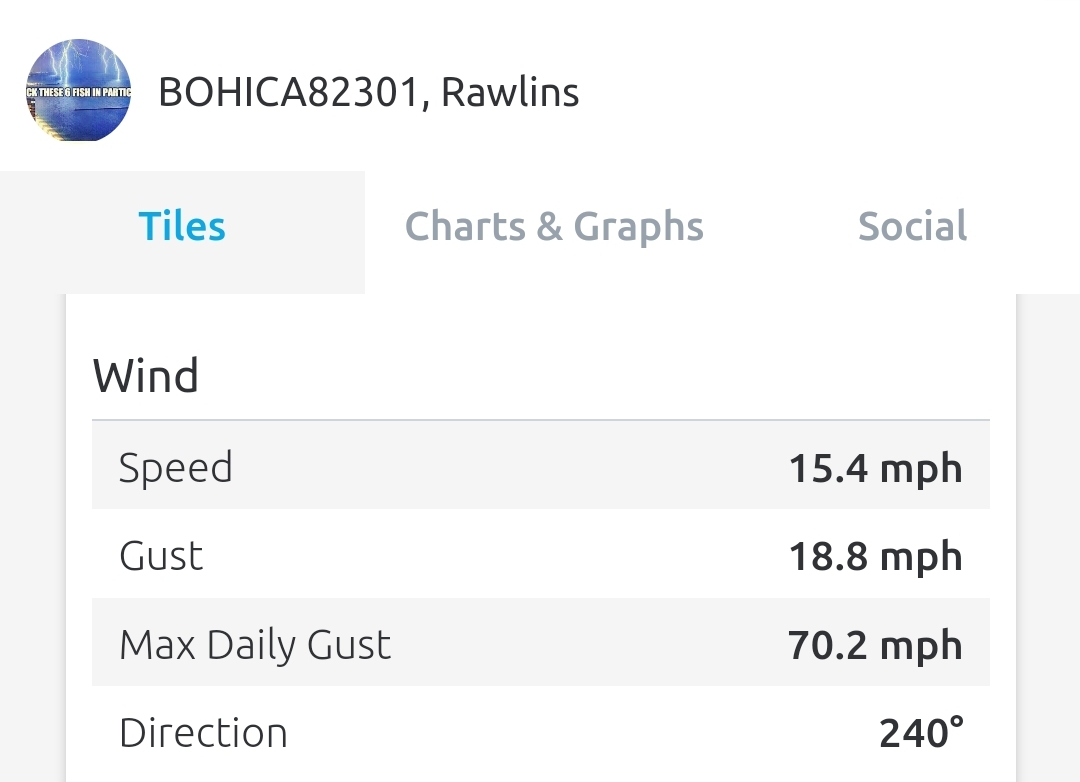1080x782 pixels.
Task: Open the station profile avatar picture
Action: (78, 90)
